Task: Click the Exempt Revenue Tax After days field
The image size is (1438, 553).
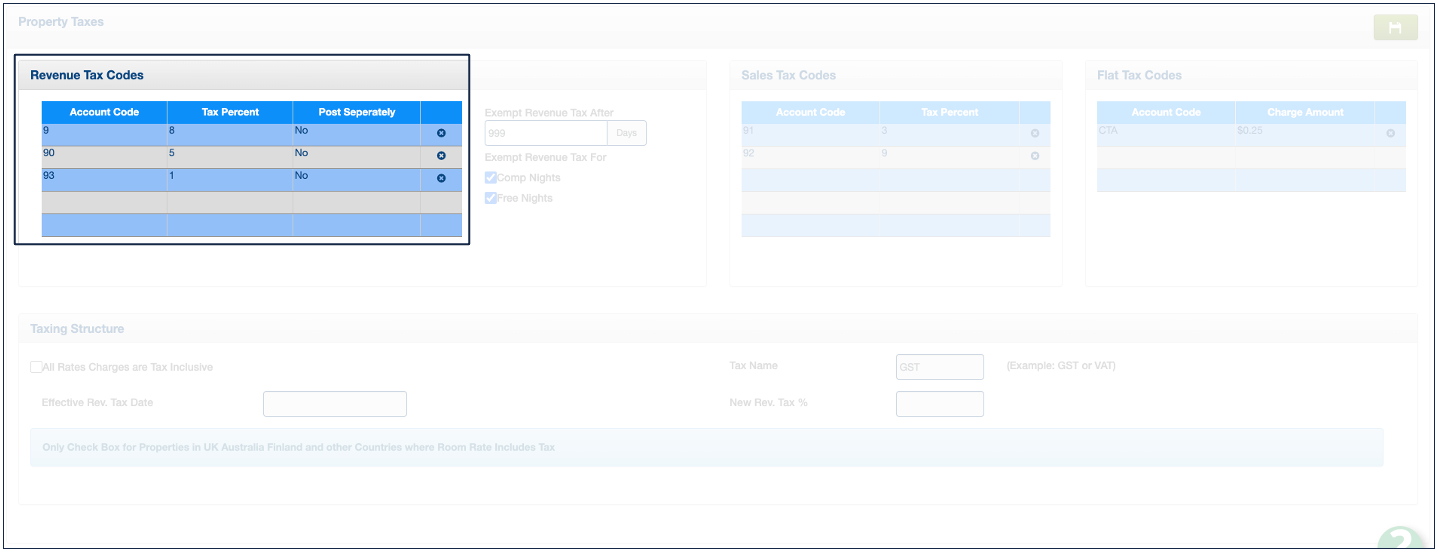Action: tap(546, 133)
